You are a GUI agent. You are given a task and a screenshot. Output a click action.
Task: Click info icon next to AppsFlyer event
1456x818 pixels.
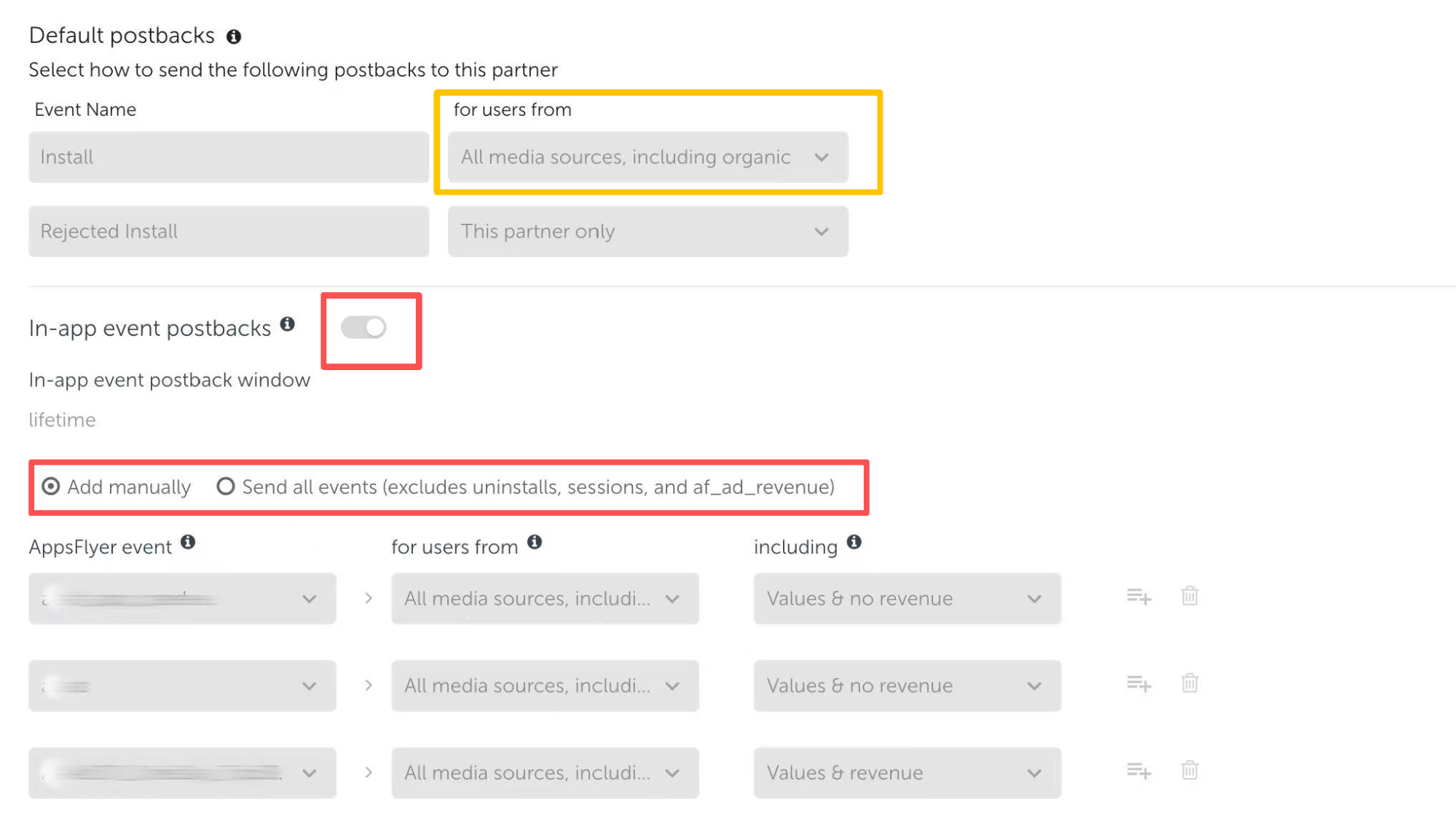pyautogui.click(x=188, y=542)
